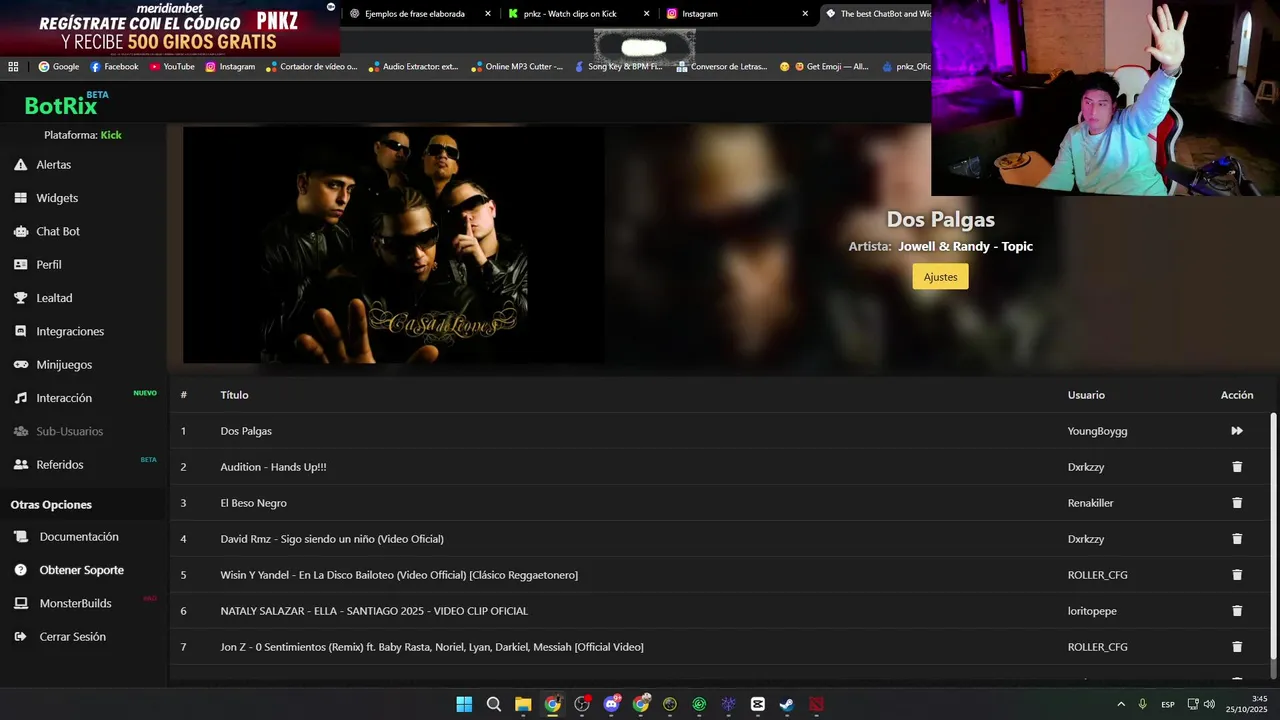The width and height of the screenshot is (1280, 720).
Task: Open YouTube bookmark
Action: pos(172,67)
